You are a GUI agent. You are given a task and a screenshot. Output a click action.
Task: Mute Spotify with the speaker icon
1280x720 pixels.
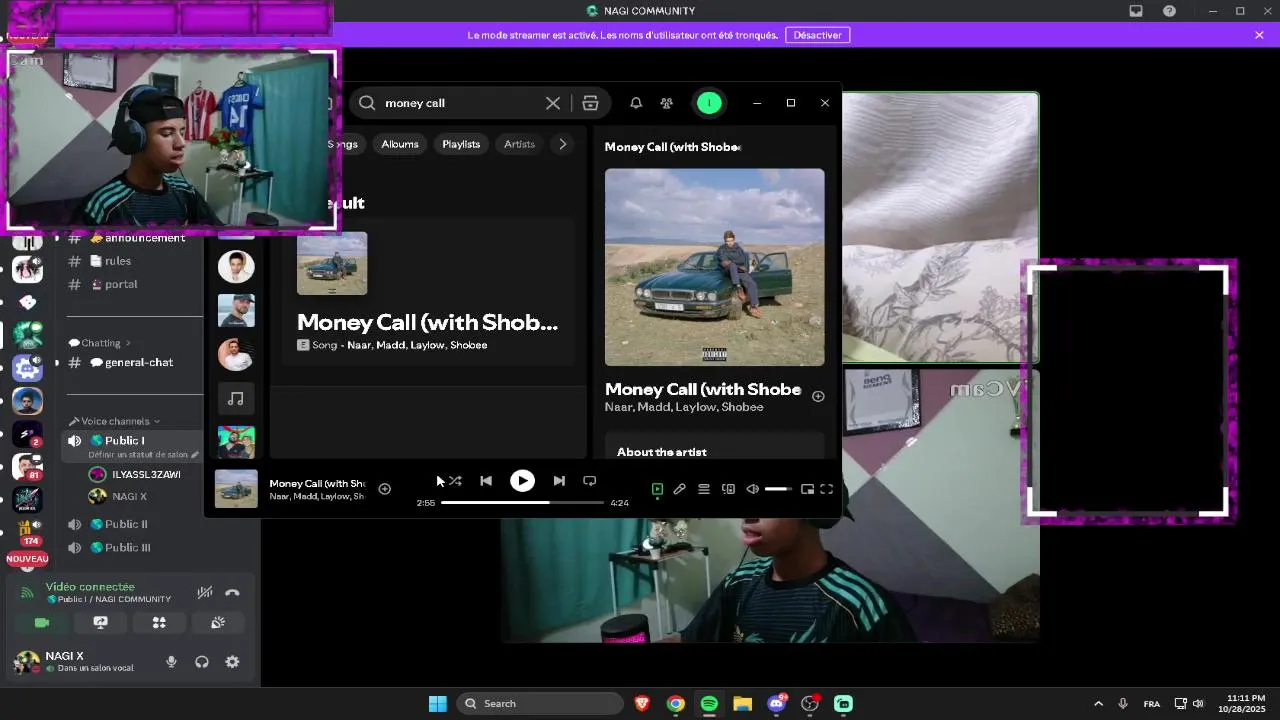[x=752, y=489]
